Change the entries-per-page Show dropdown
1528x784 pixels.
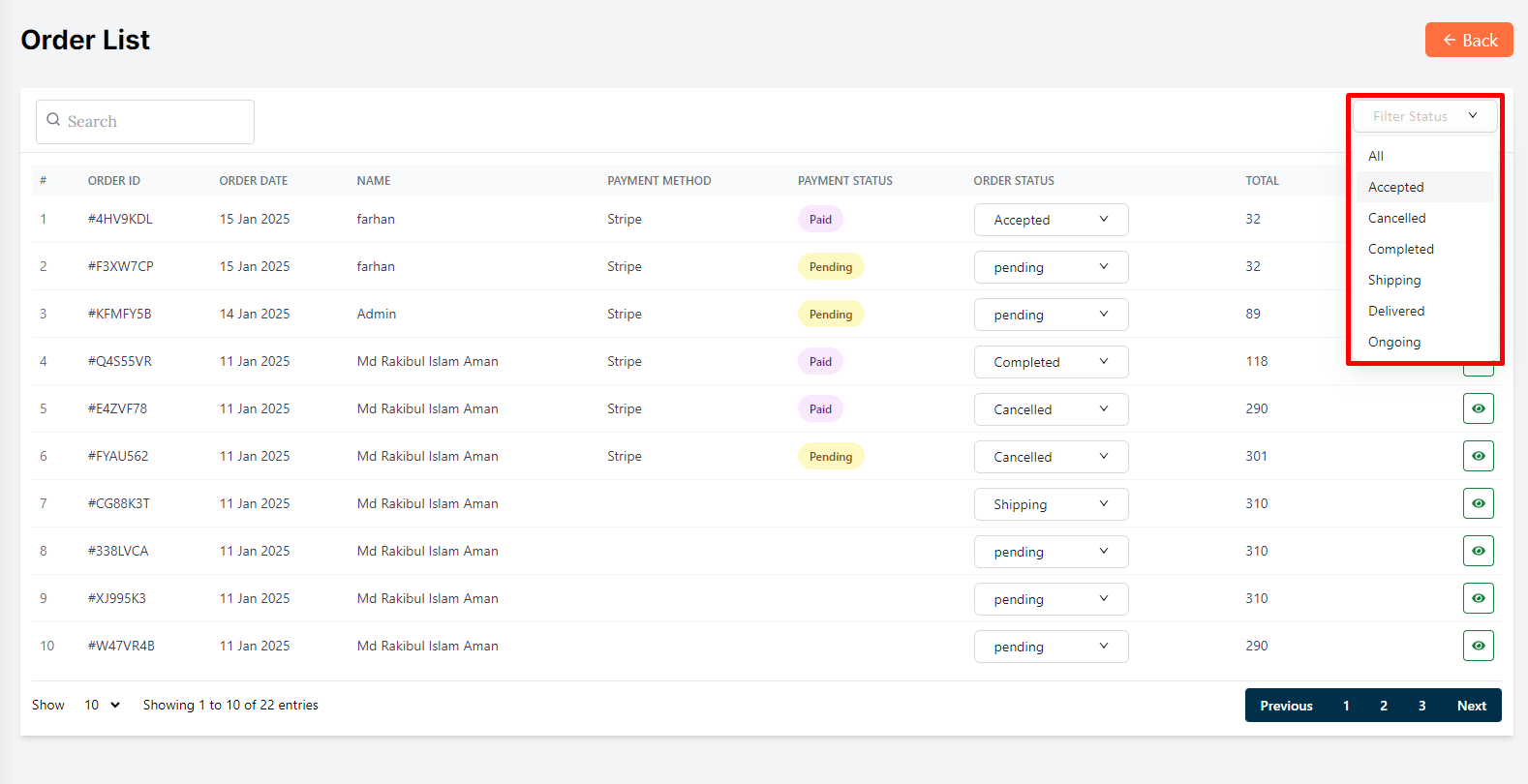102,705
